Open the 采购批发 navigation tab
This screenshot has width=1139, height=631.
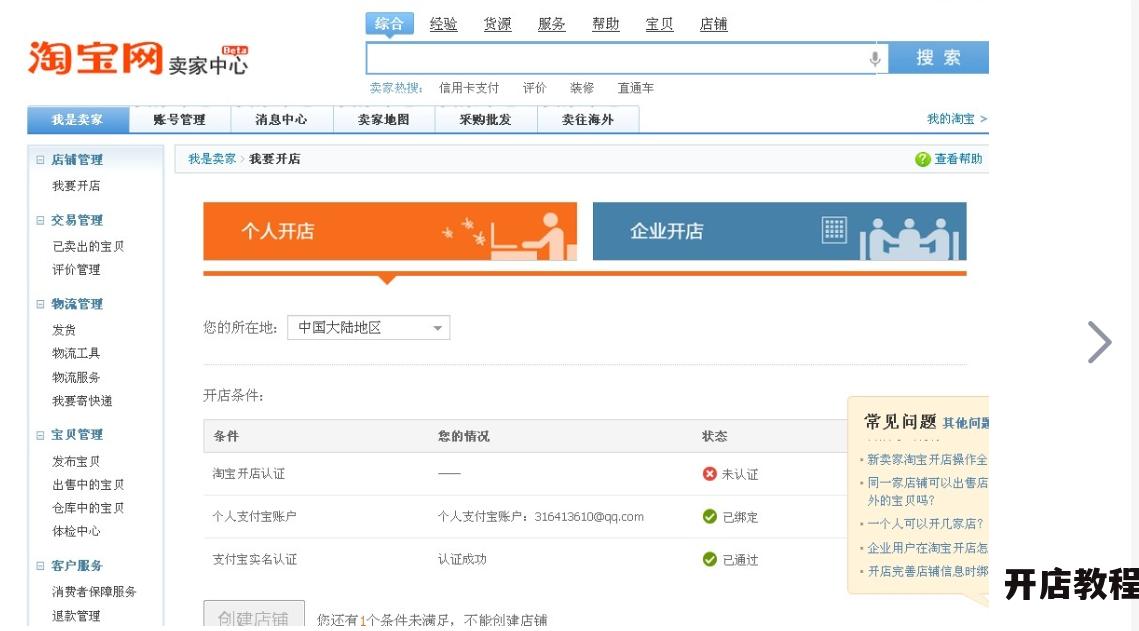[x=485, y=120]
